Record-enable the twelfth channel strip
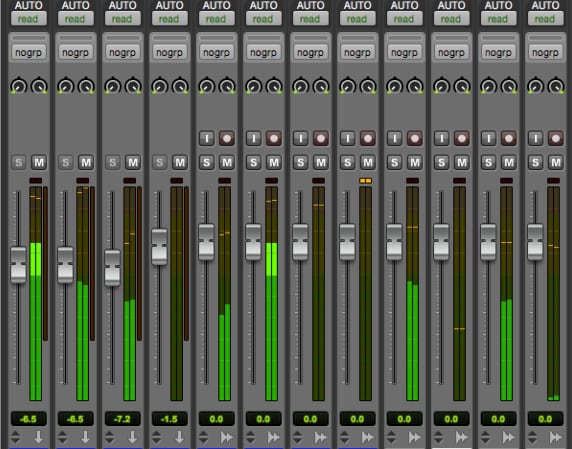This screenshot has height=449, width=572. point(556,139)
